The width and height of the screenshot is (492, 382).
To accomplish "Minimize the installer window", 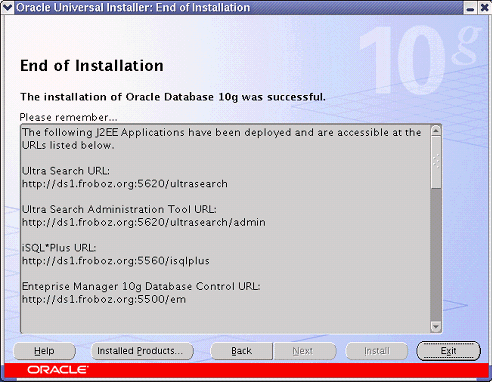I will click(470, 8).
